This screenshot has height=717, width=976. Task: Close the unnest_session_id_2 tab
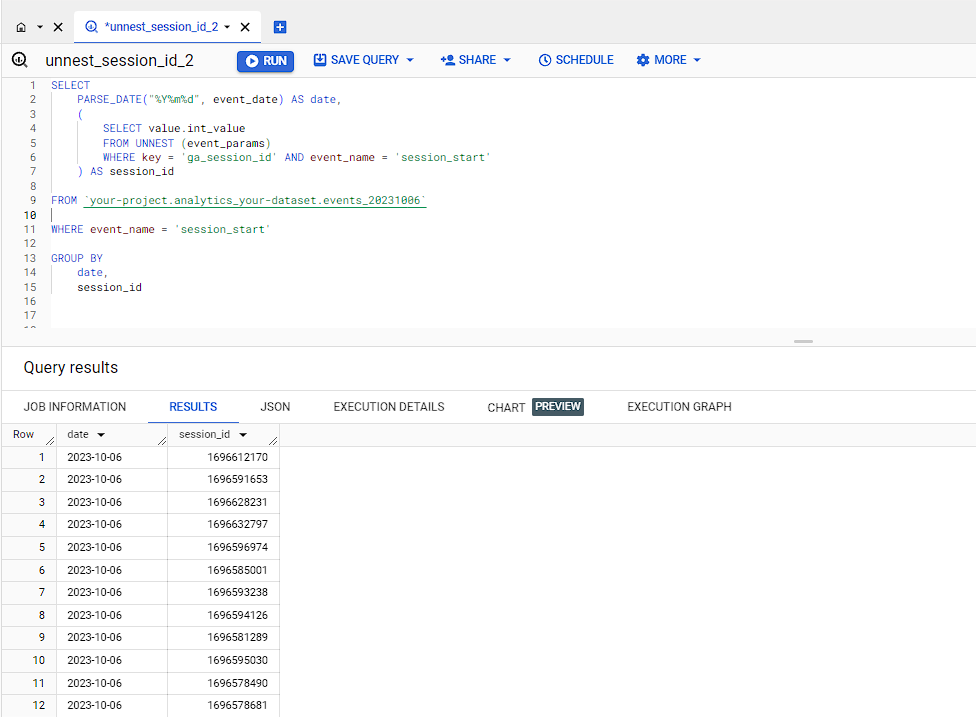245,27
